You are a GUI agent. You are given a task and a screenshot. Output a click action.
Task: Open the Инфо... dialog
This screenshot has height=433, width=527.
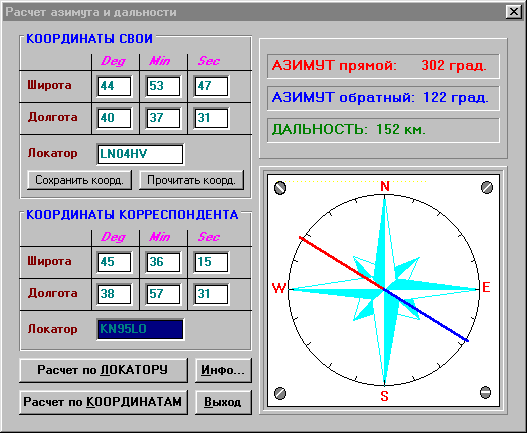(223, 370)
